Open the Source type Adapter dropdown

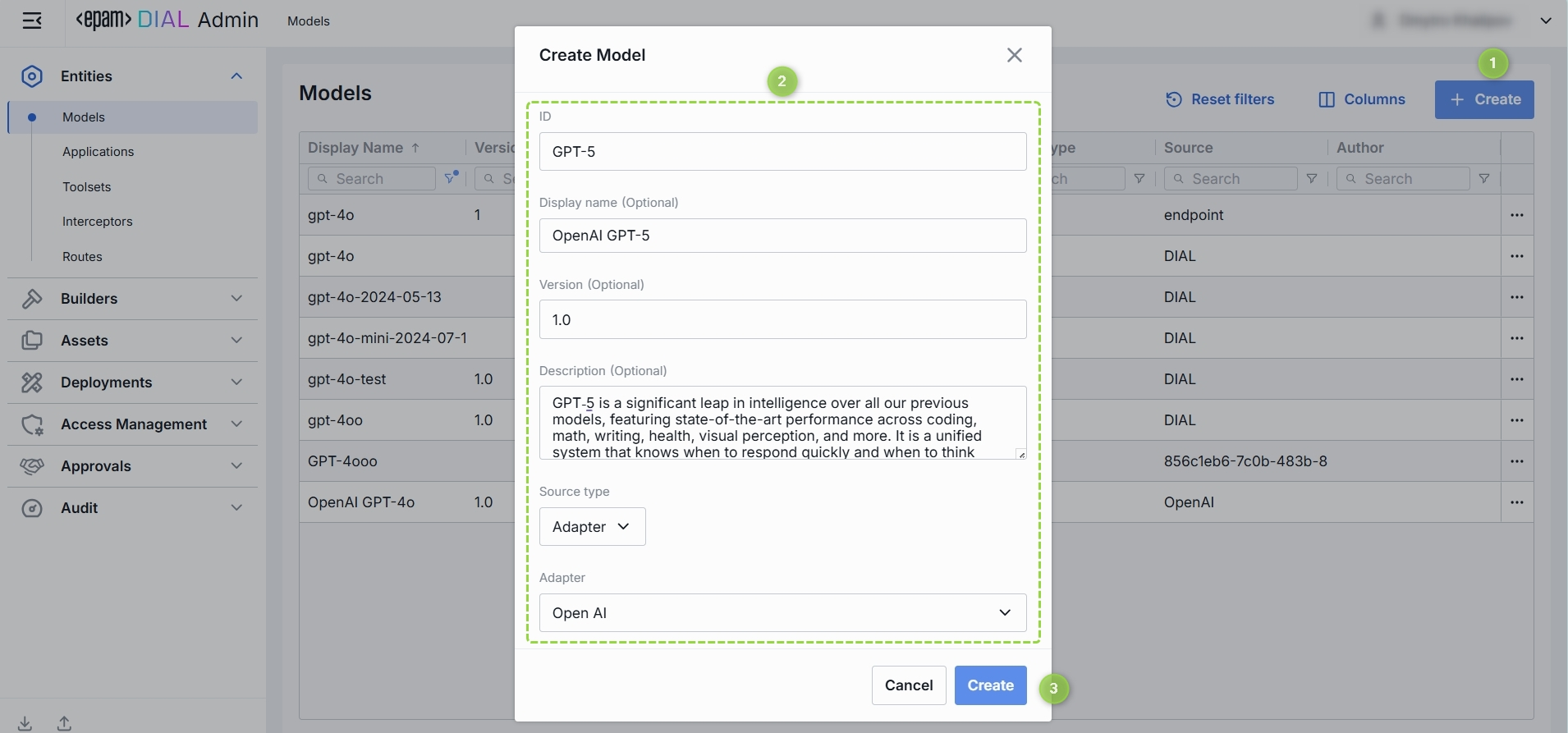(x=592, y=527)
